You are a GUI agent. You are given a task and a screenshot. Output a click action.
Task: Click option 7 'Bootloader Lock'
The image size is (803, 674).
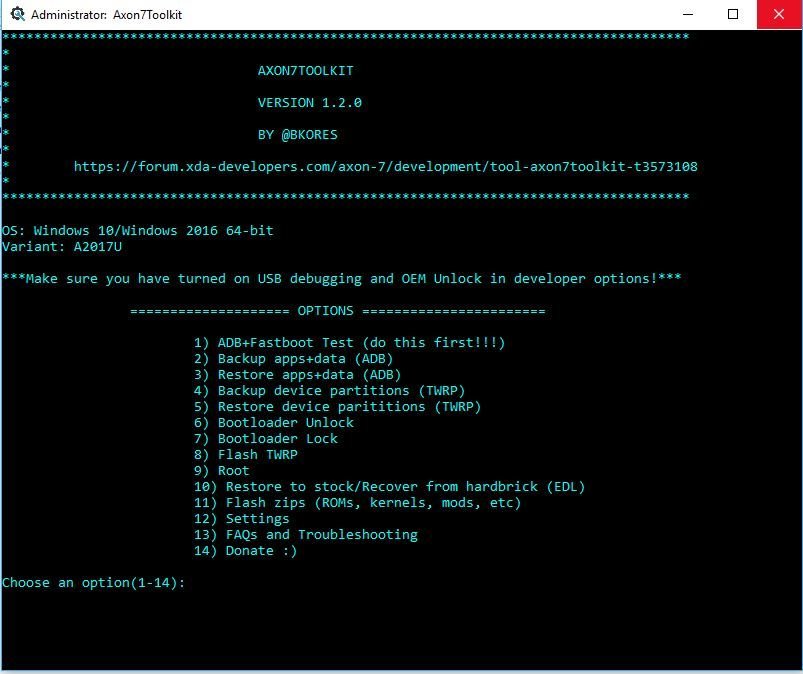265,438
